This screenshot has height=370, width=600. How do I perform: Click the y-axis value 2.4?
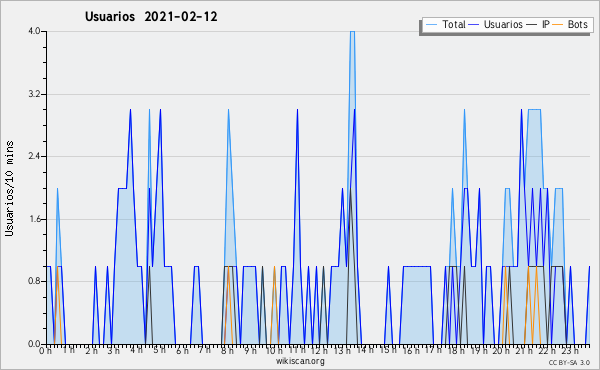34,156
